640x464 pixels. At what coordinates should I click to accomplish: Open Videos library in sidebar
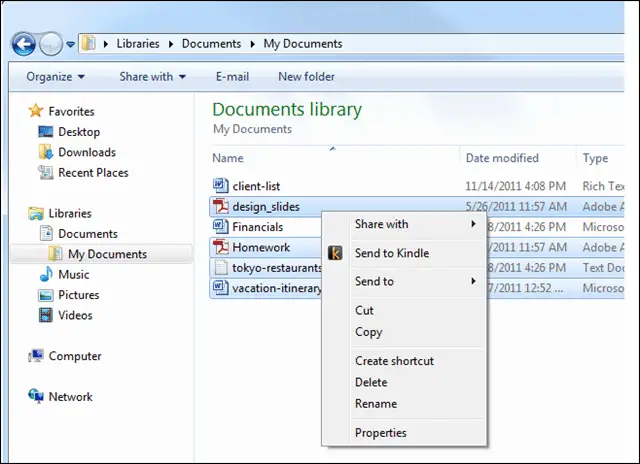[75, 315]
